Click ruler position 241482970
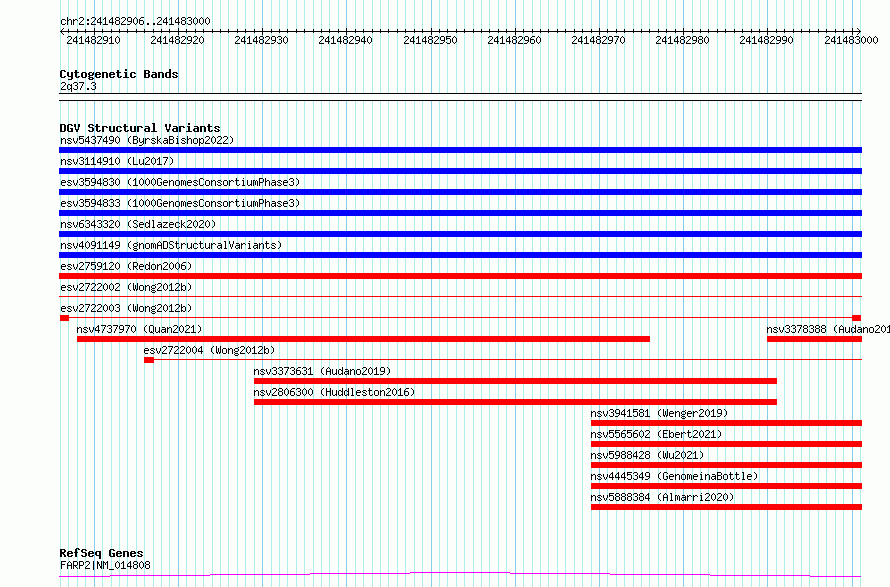The width and height of the screenshot is (890, 587). pos(598,40)
